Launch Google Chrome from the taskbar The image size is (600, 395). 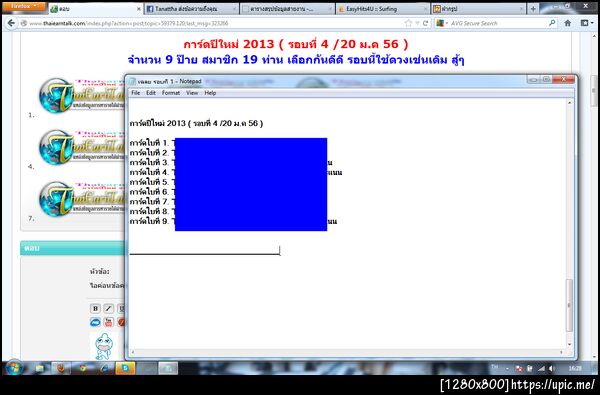tap(83, 368)
